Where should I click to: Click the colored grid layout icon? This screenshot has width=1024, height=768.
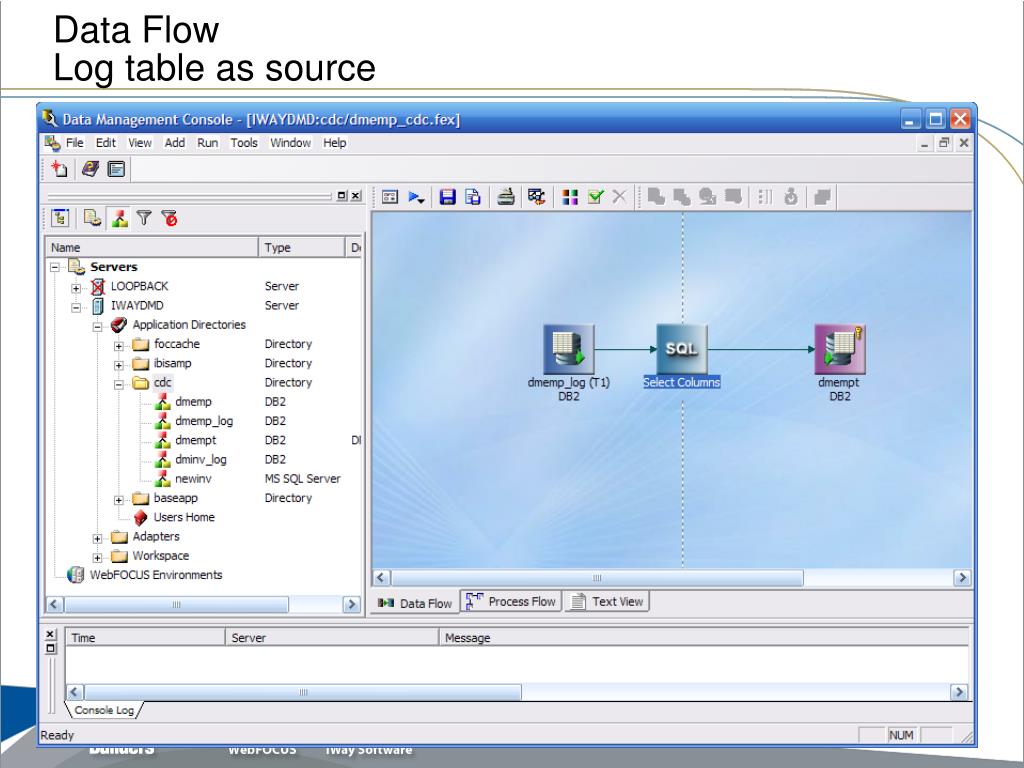tap(570, 197)
